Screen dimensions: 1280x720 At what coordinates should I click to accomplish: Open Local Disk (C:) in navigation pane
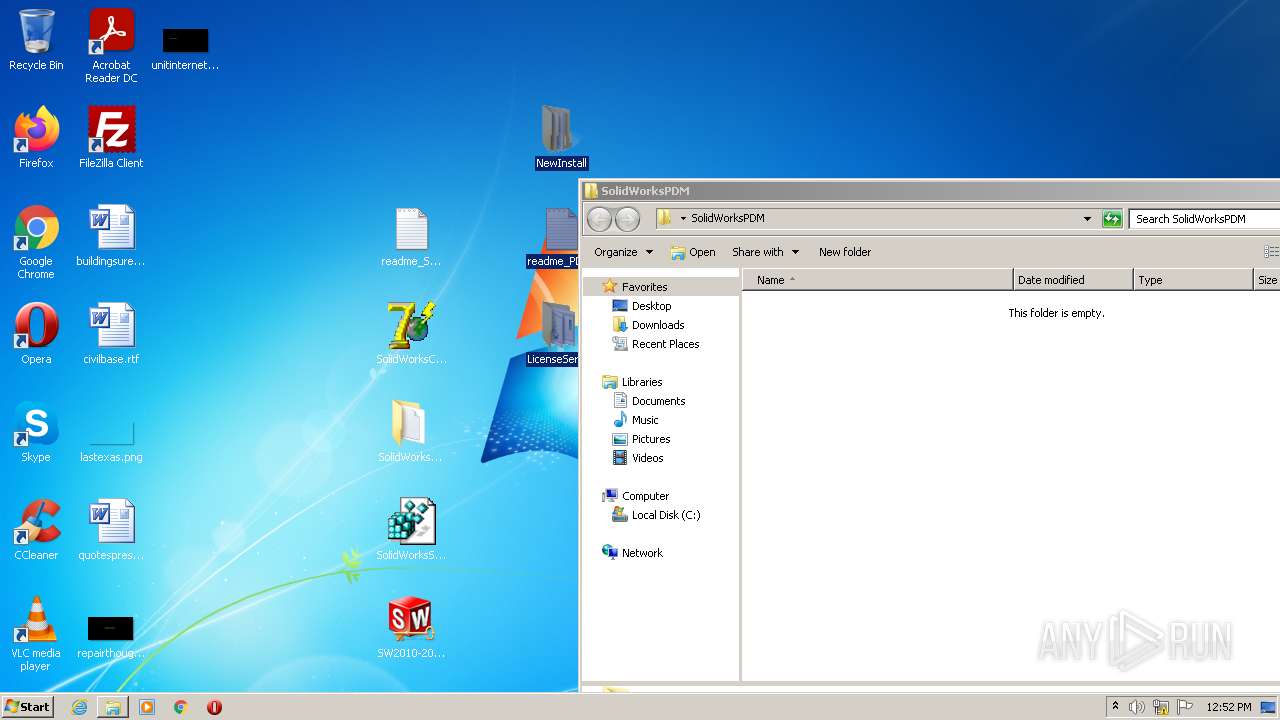coord(665,515)
